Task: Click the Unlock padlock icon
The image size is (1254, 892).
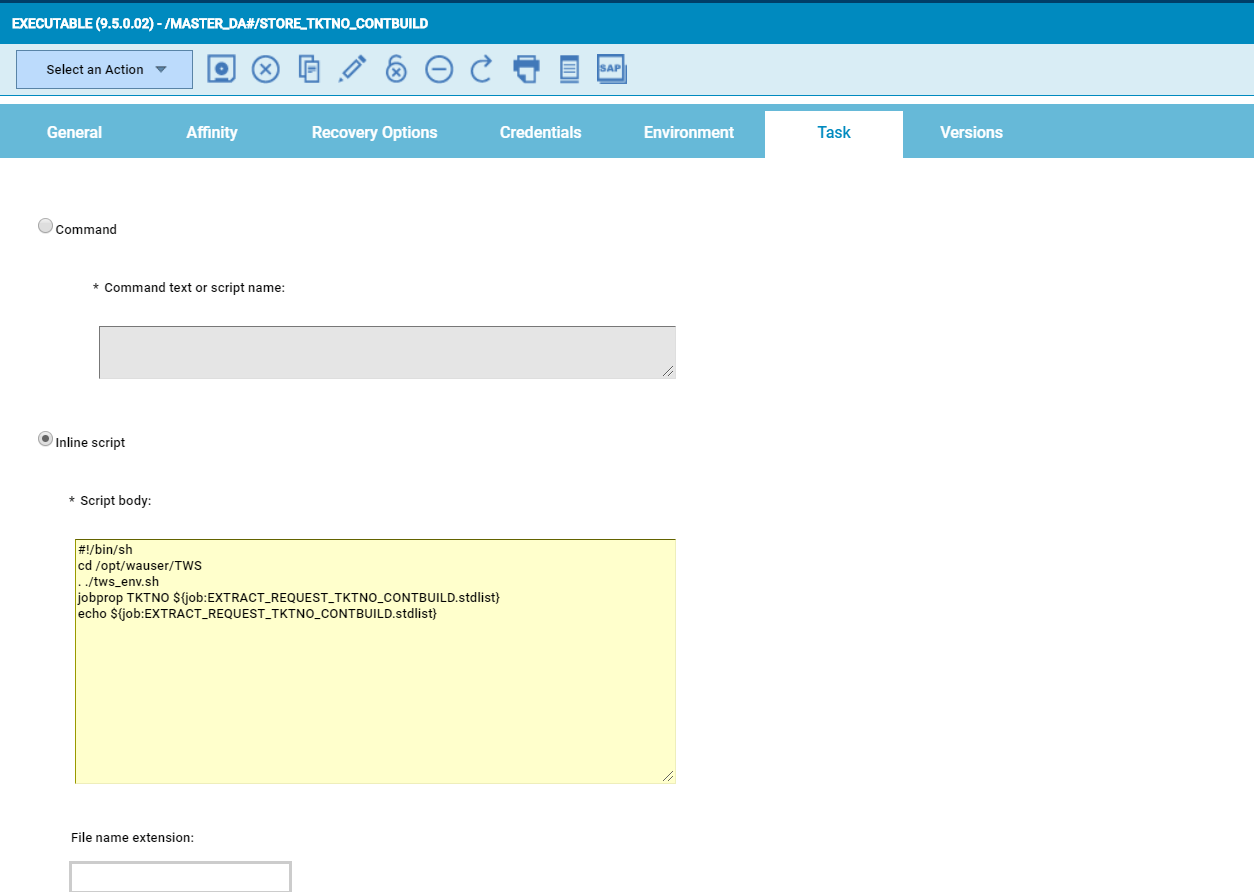Action: 396,69
